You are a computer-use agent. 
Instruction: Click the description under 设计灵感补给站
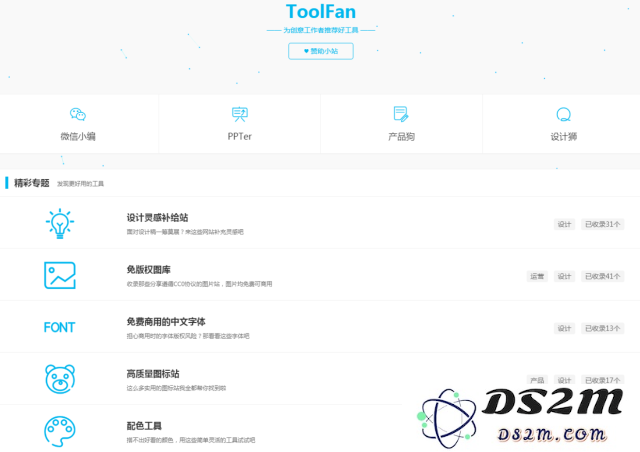pyautogui.click(x=185, y=232)
